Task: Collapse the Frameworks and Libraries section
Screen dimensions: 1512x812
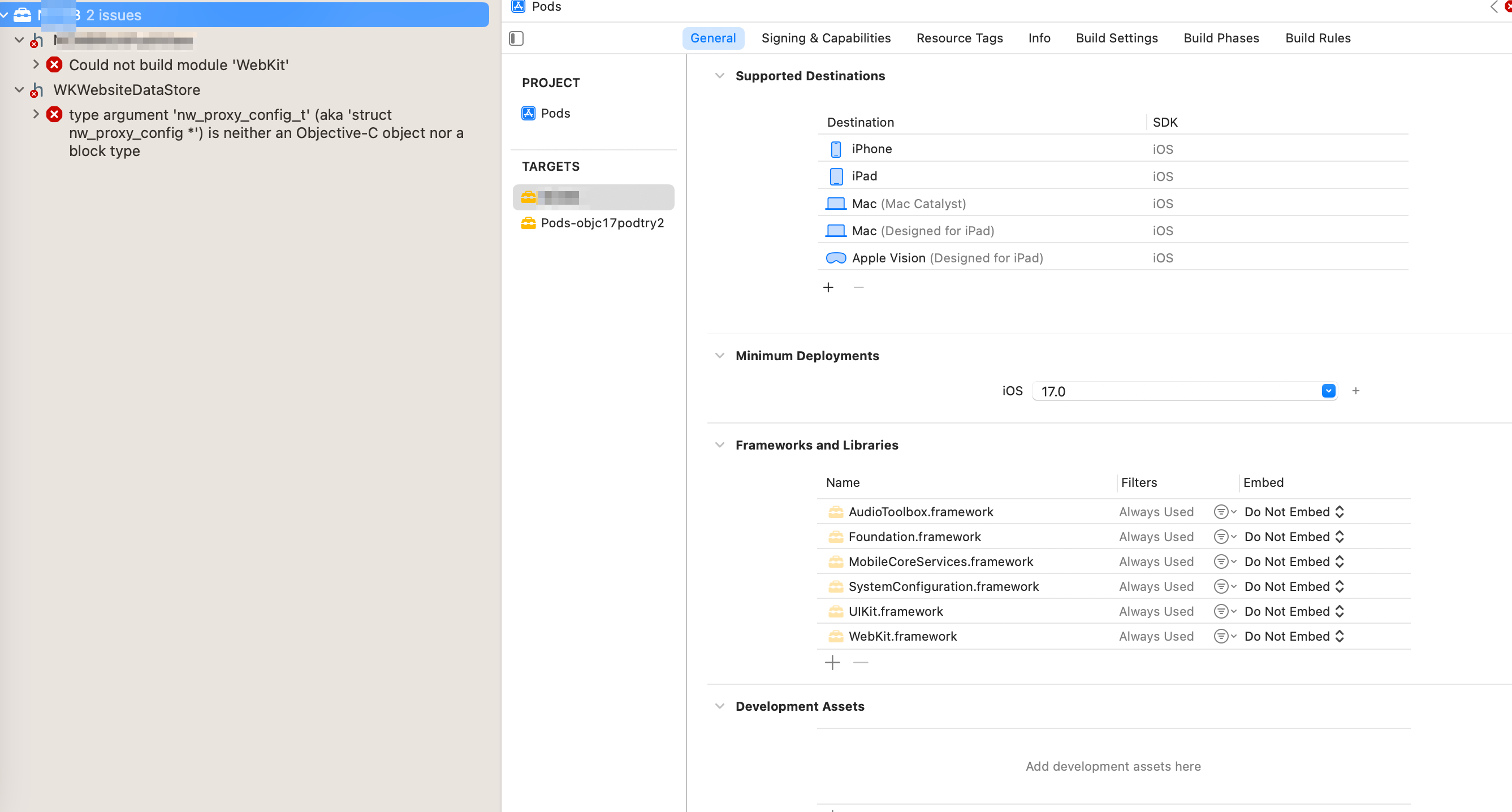Action: 720,445
